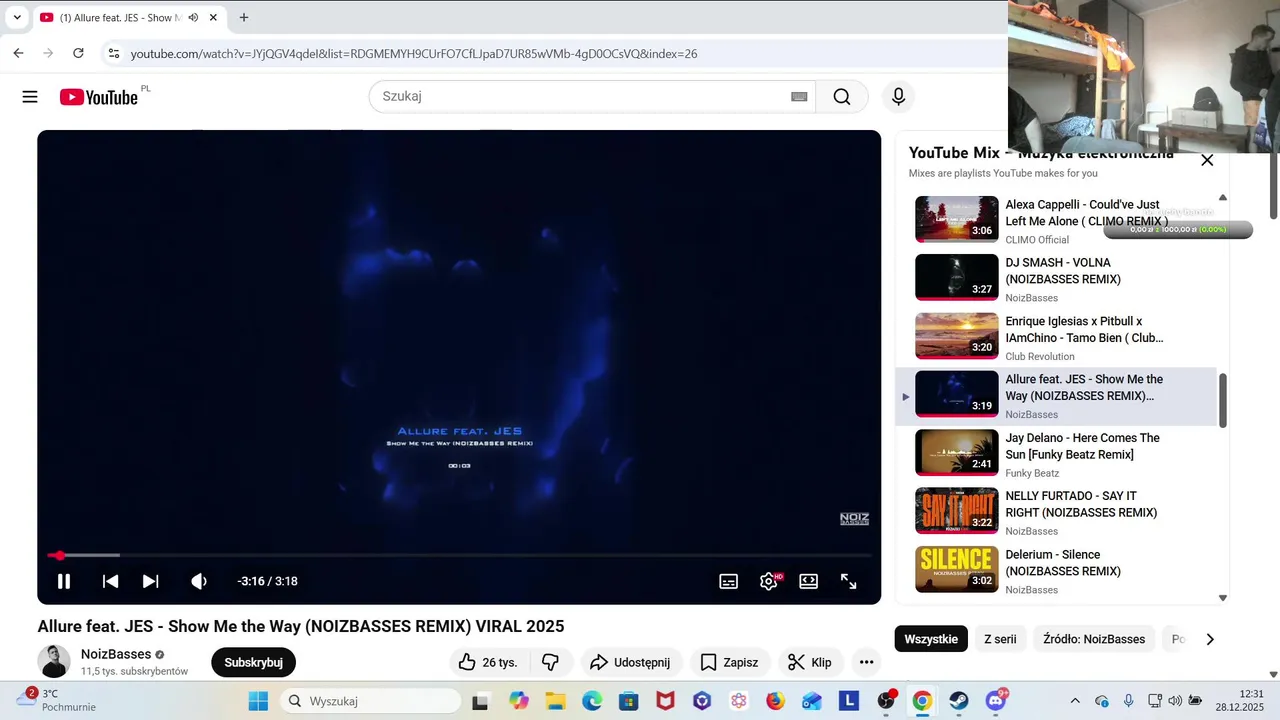
Task: Open Microsoft Store from the taskbar
Action: click(628, 701)
